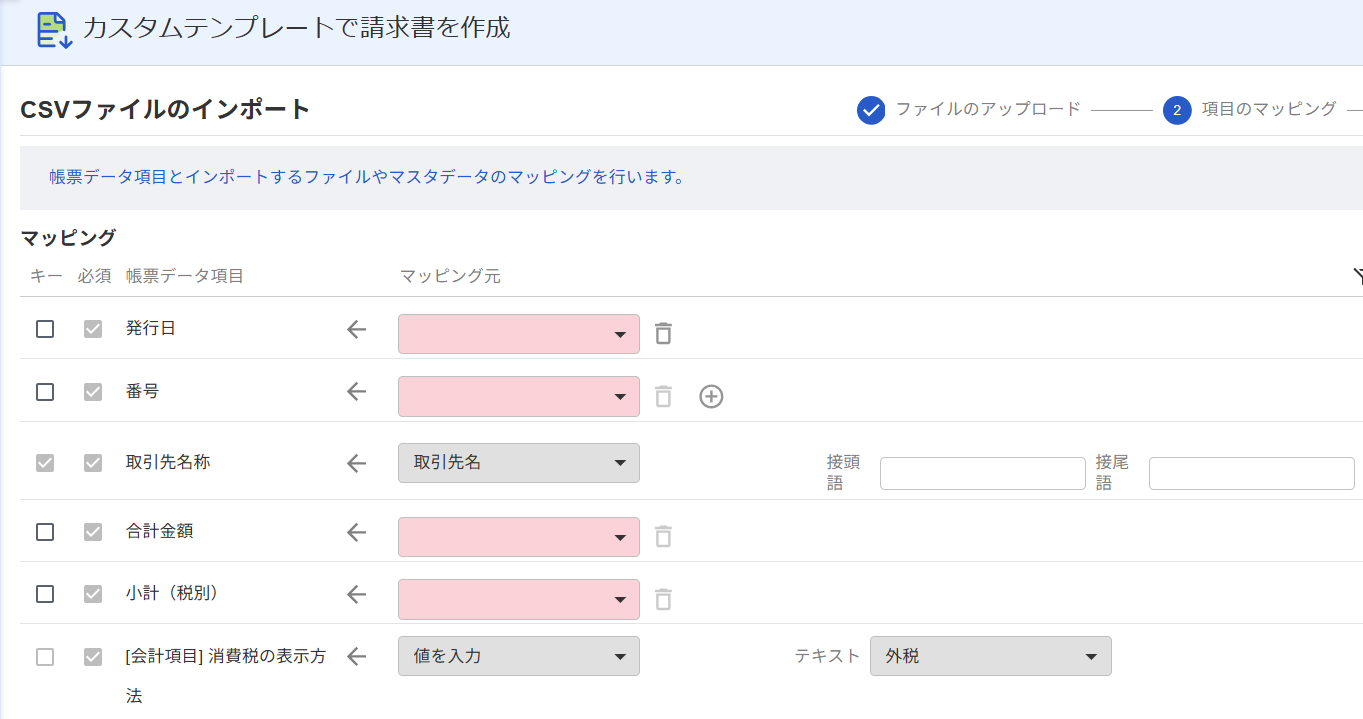Click the キー column header
This screenshot has height=719, width=1363.
[x=47, y=276]
